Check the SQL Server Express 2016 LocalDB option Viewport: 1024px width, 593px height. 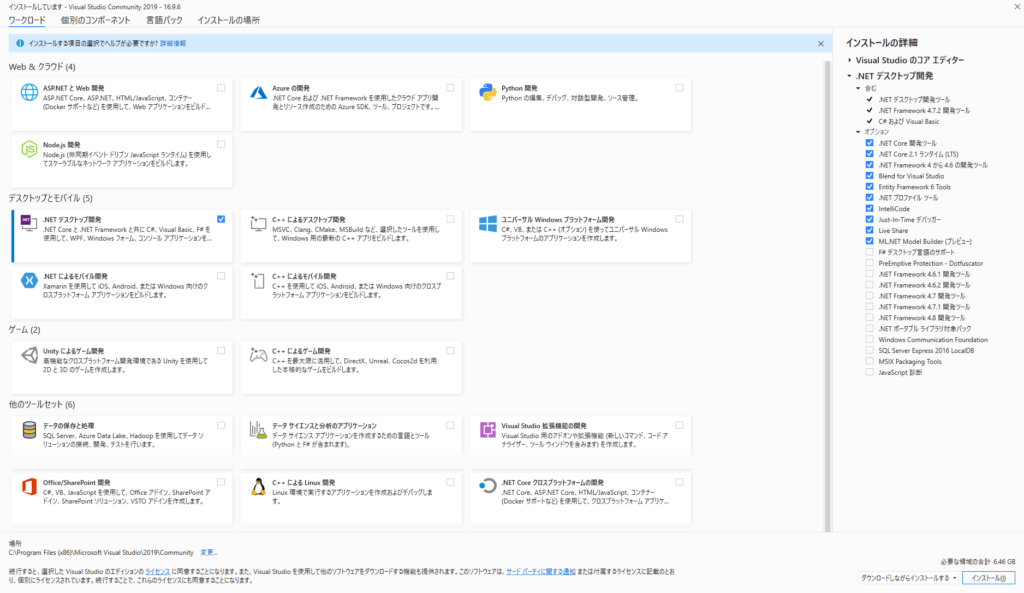coord(869,351)
